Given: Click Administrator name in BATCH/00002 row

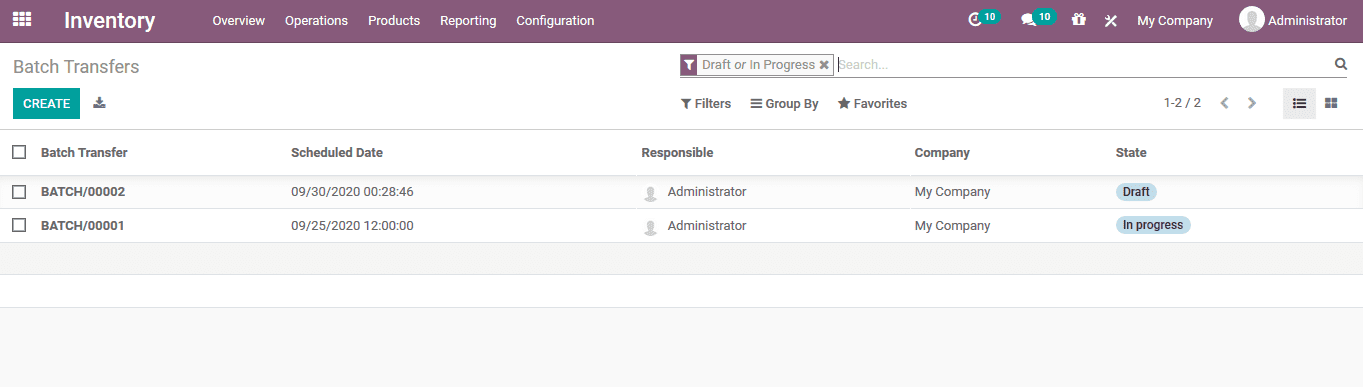Looking at the screenshot, I should (x=707, y=192).
